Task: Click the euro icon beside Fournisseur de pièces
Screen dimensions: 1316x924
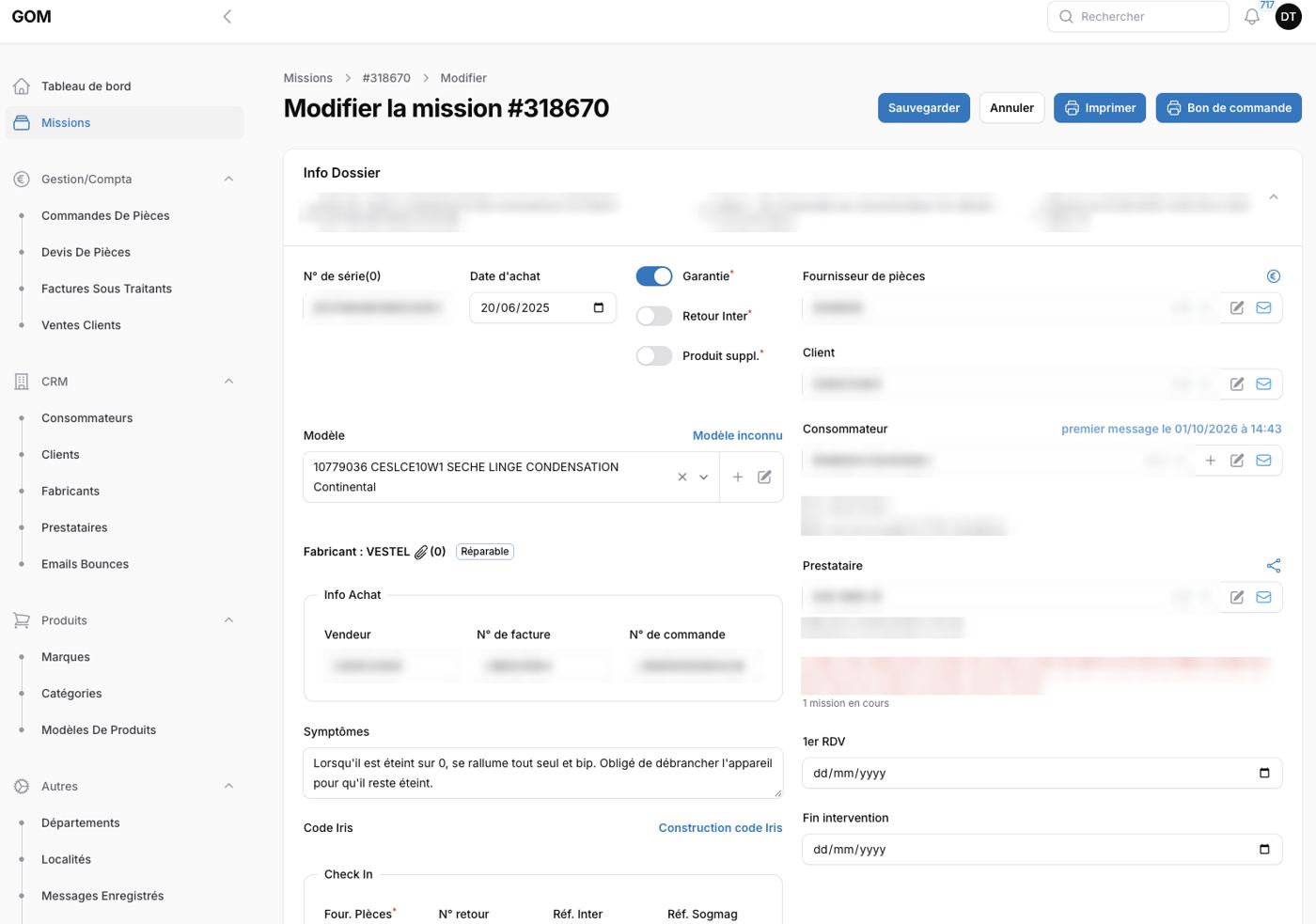Action: (1274, 276)
